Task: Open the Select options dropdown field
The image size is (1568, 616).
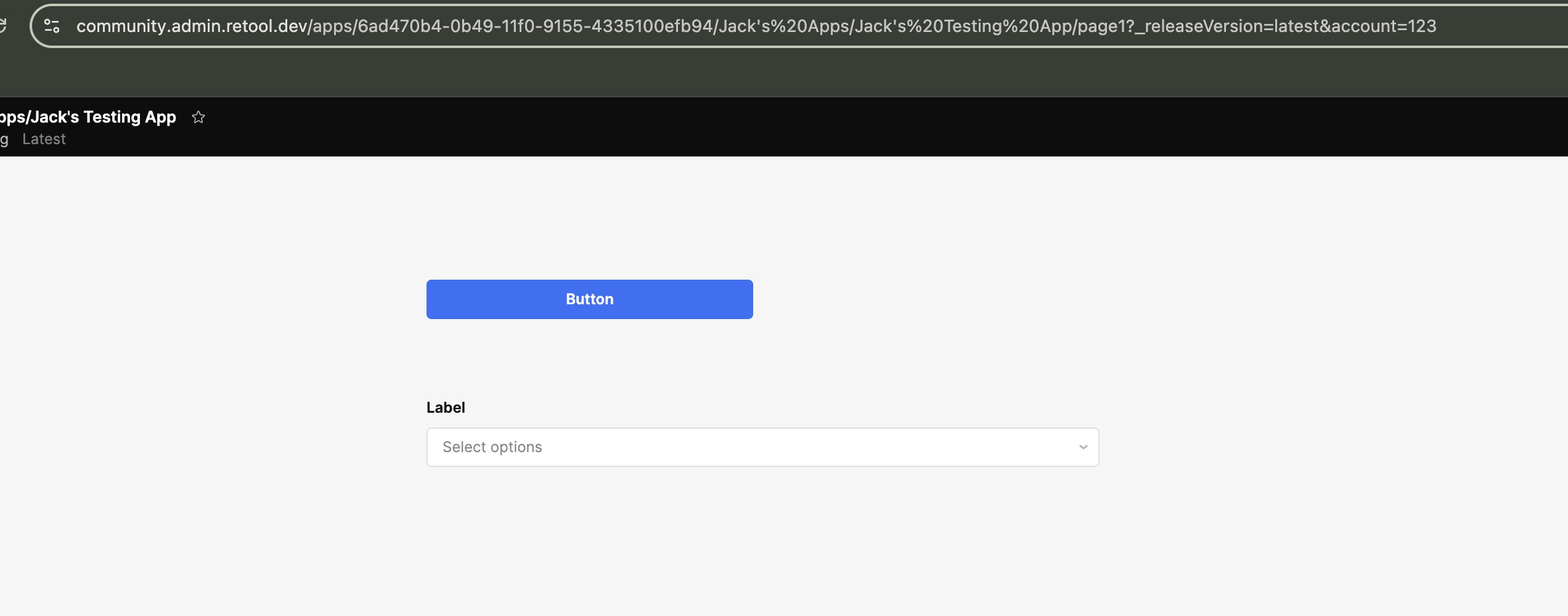Action: coord(762,447)
